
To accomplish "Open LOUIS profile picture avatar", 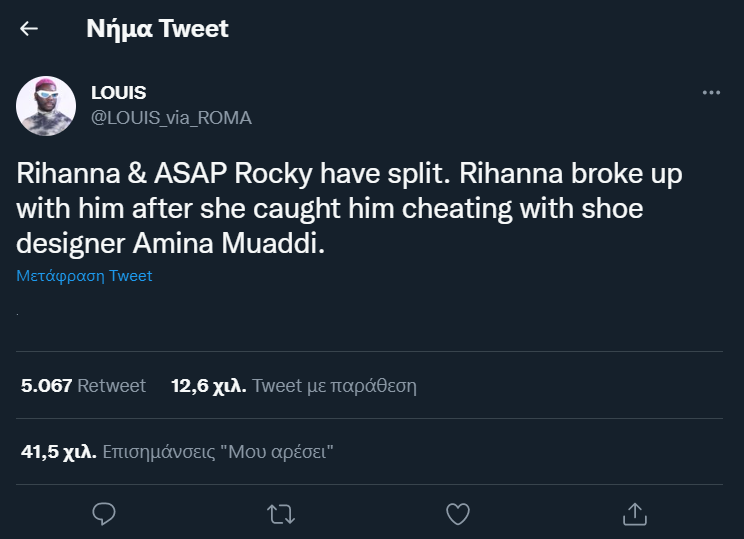I will [x=46, y=106].
